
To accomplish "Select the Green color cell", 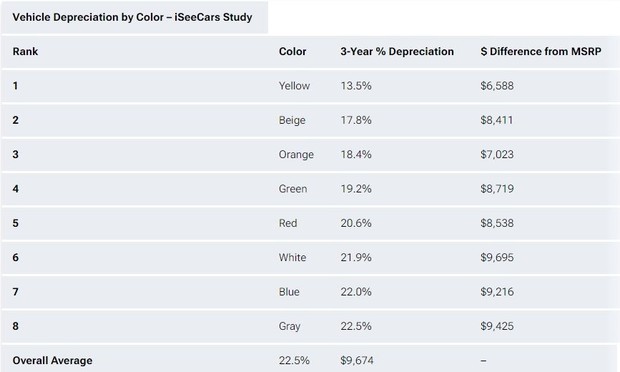I will pyautogui.click(x=293, y=189).
